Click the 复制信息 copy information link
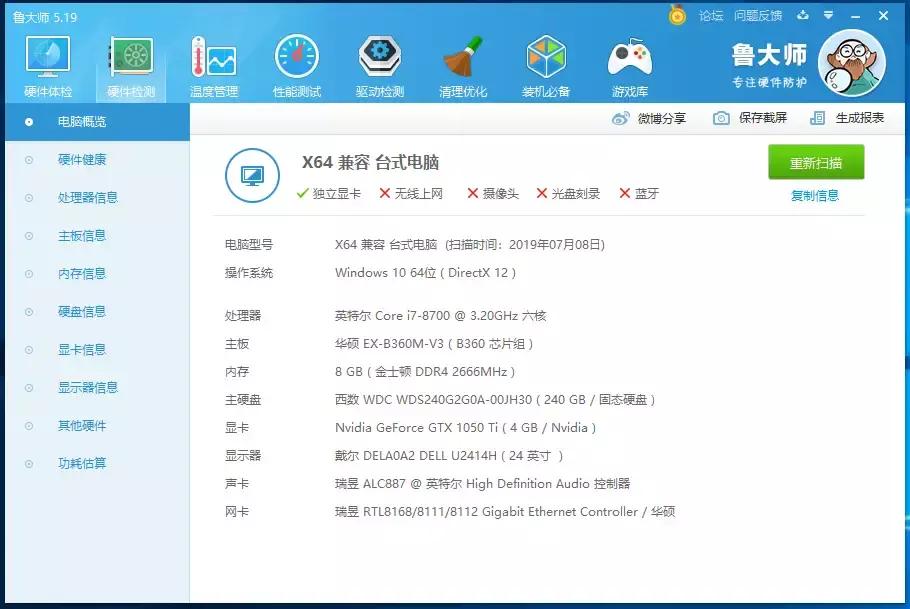 pyautogui.click(x=815, y=194)
